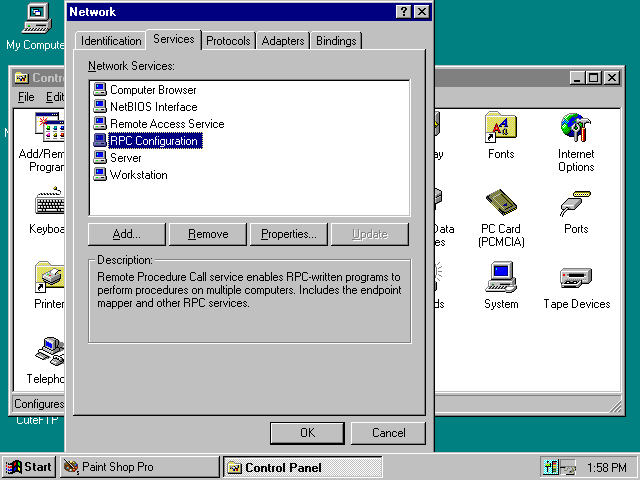Select Workstation text in services list
Image resolution: width=640 pixels, height=480 pixels.
138,176
